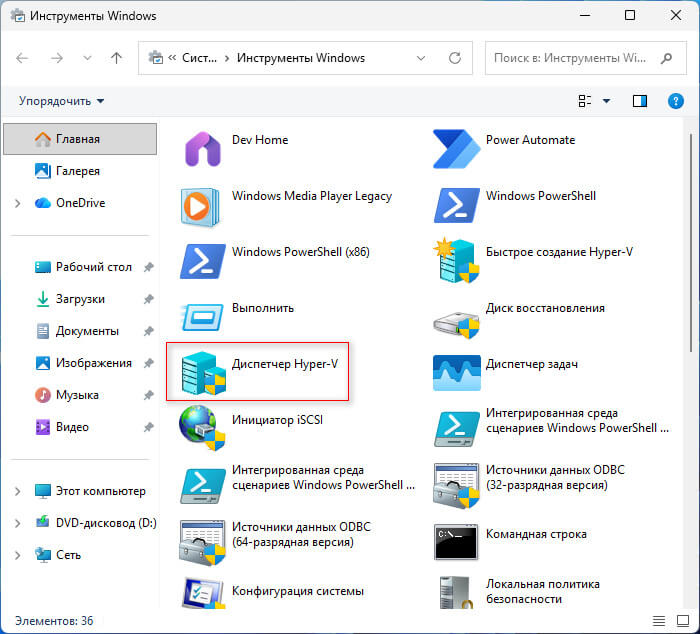This screenshot has width=700, height=634.
Task: Switch to details view in status bar
Action: coord(659,621)
